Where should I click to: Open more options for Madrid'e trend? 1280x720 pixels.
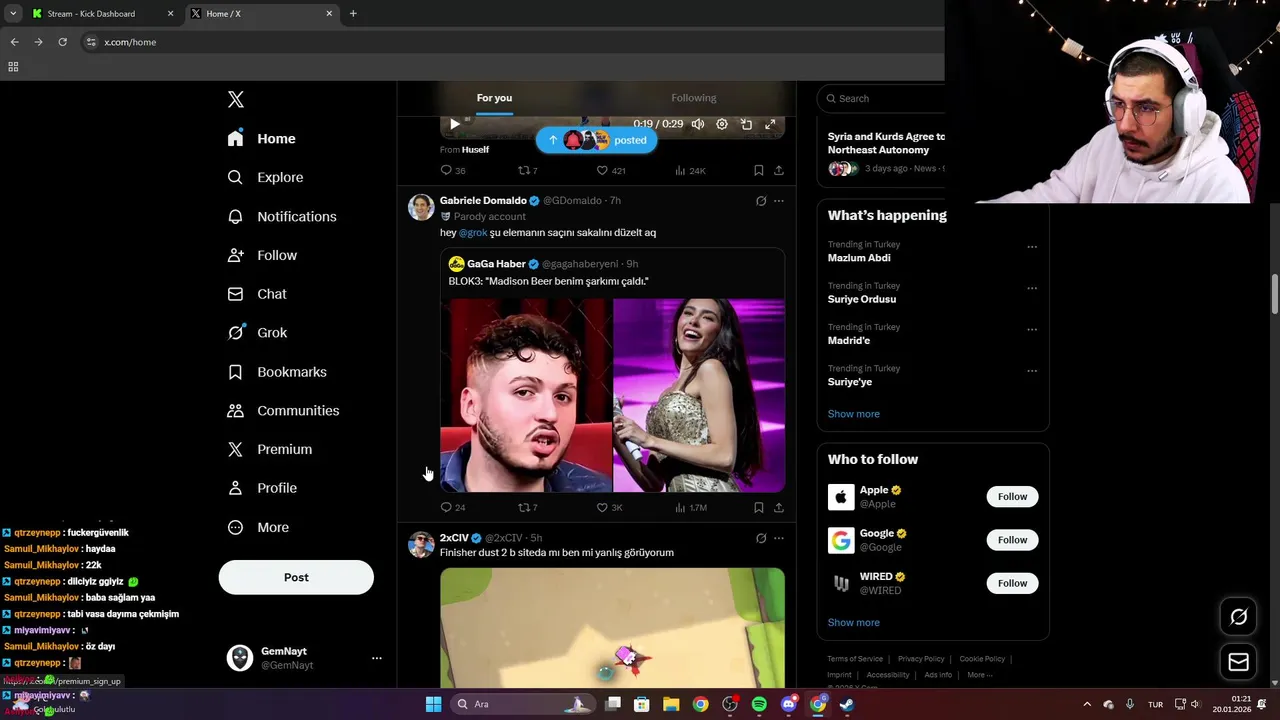[x=1032, y=329]
